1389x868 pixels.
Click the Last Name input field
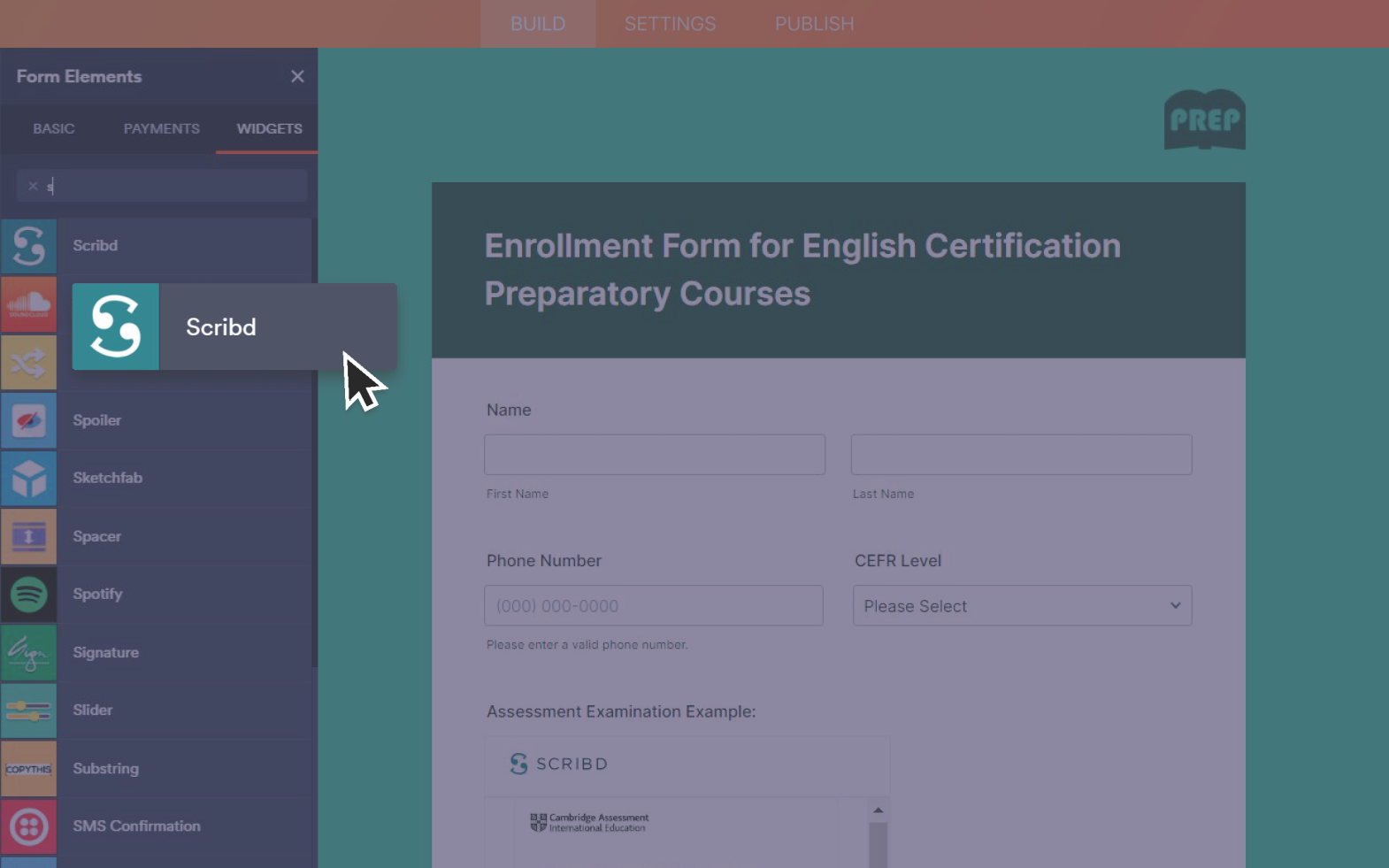[x=1022, y=455]
